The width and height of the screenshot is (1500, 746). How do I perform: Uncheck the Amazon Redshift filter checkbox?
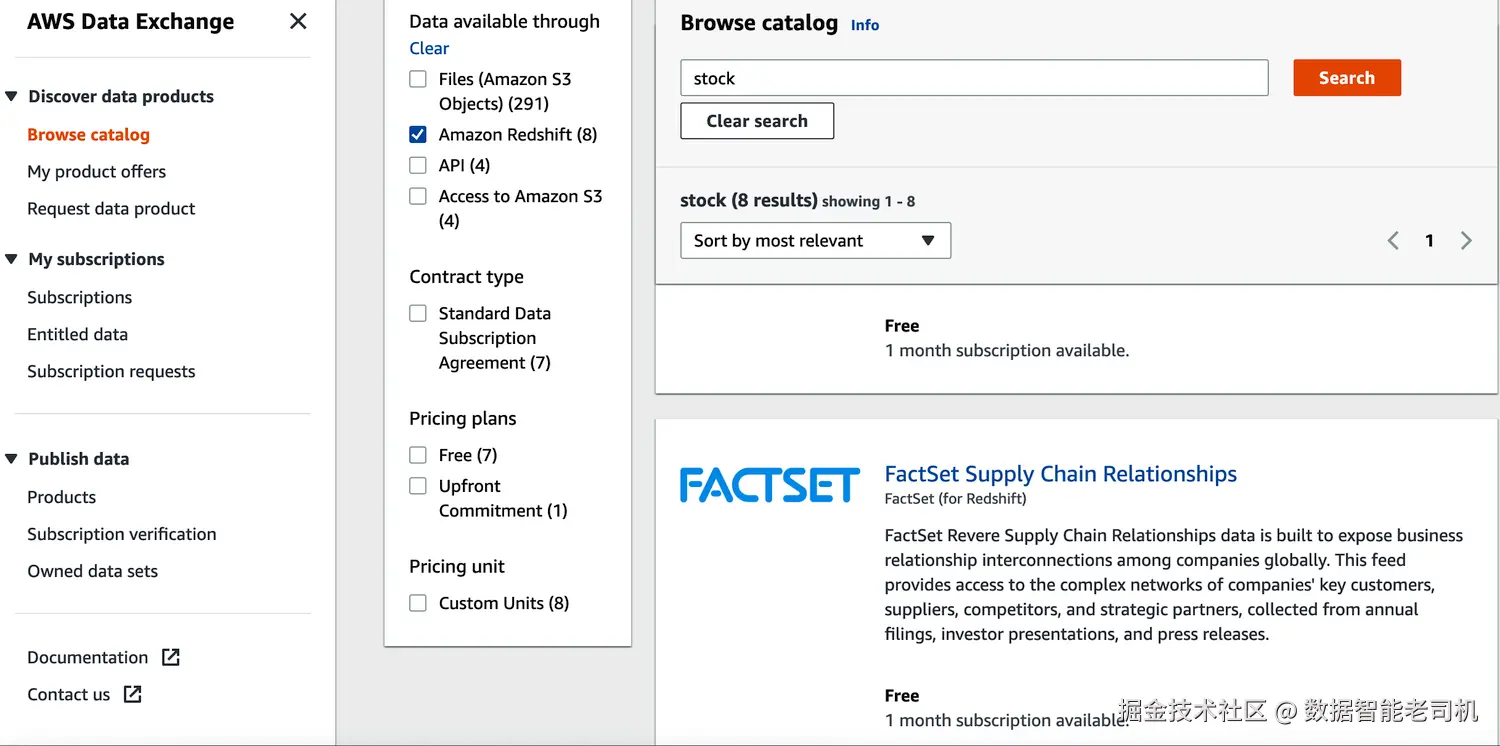[418, 134]
